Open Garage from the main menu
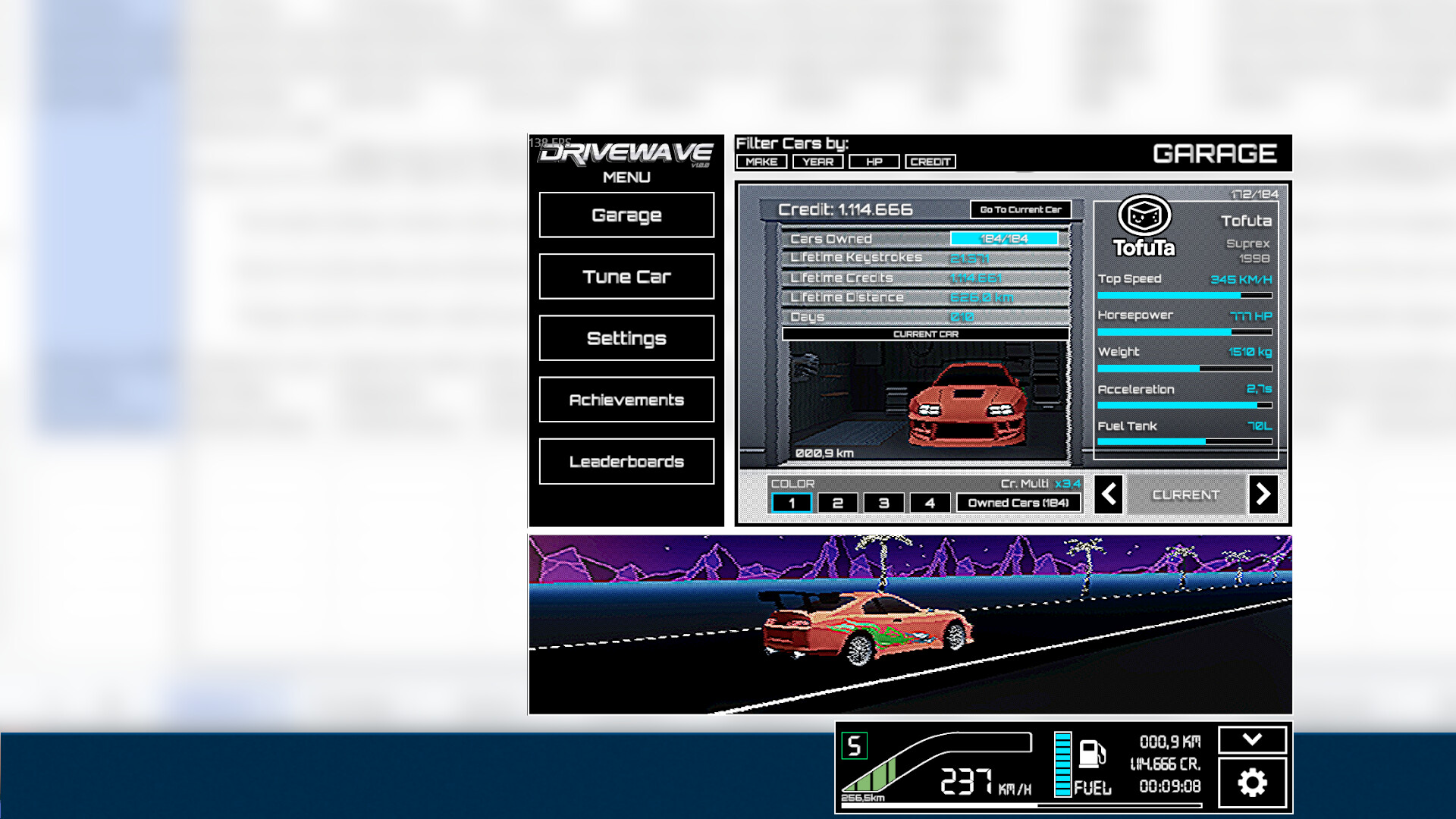 tap(626, 215)
